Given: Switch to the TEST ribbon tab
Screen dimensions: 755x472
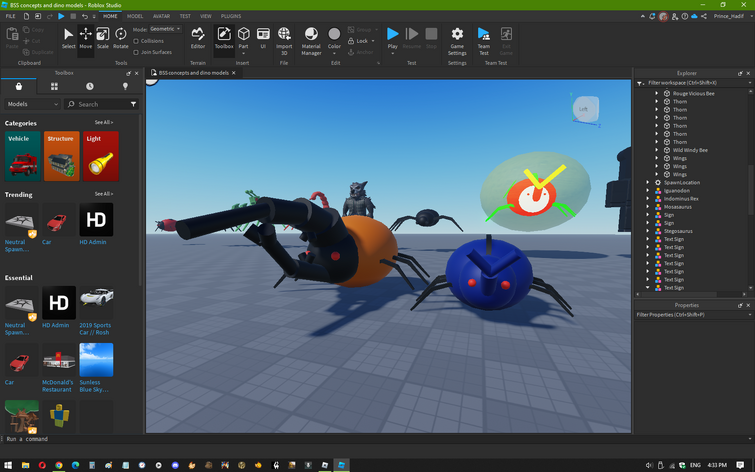Looking at the screenshot, I should point(185,16).
